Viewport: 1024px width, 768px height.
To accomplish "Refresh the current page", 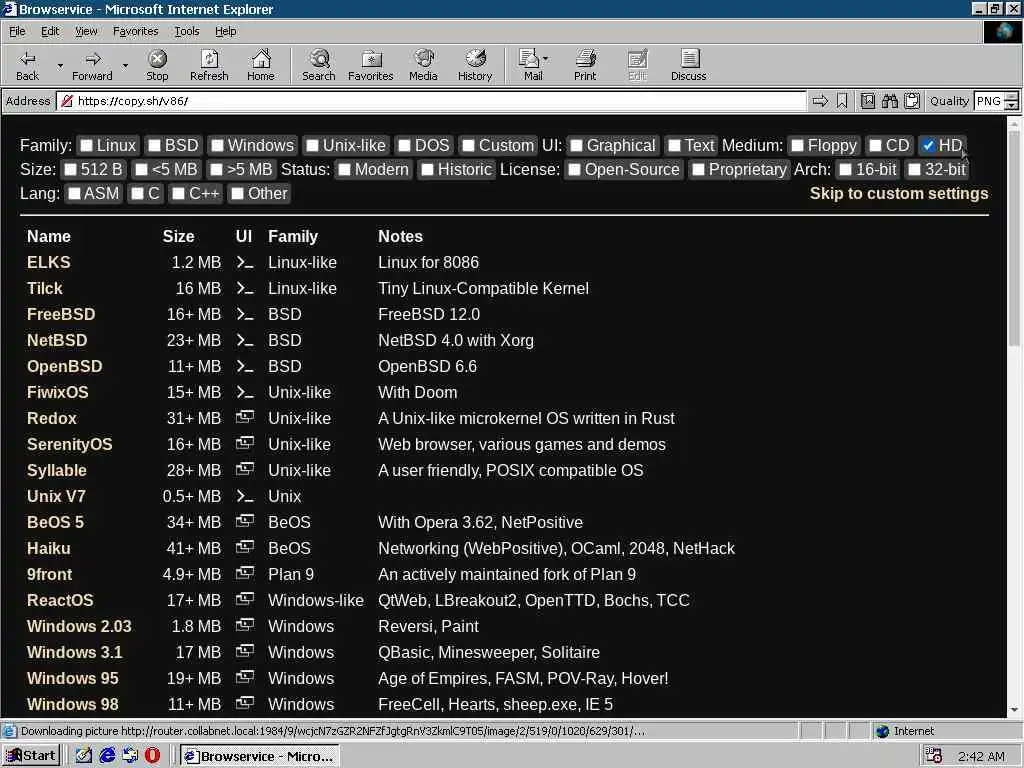I will (209, 65).
